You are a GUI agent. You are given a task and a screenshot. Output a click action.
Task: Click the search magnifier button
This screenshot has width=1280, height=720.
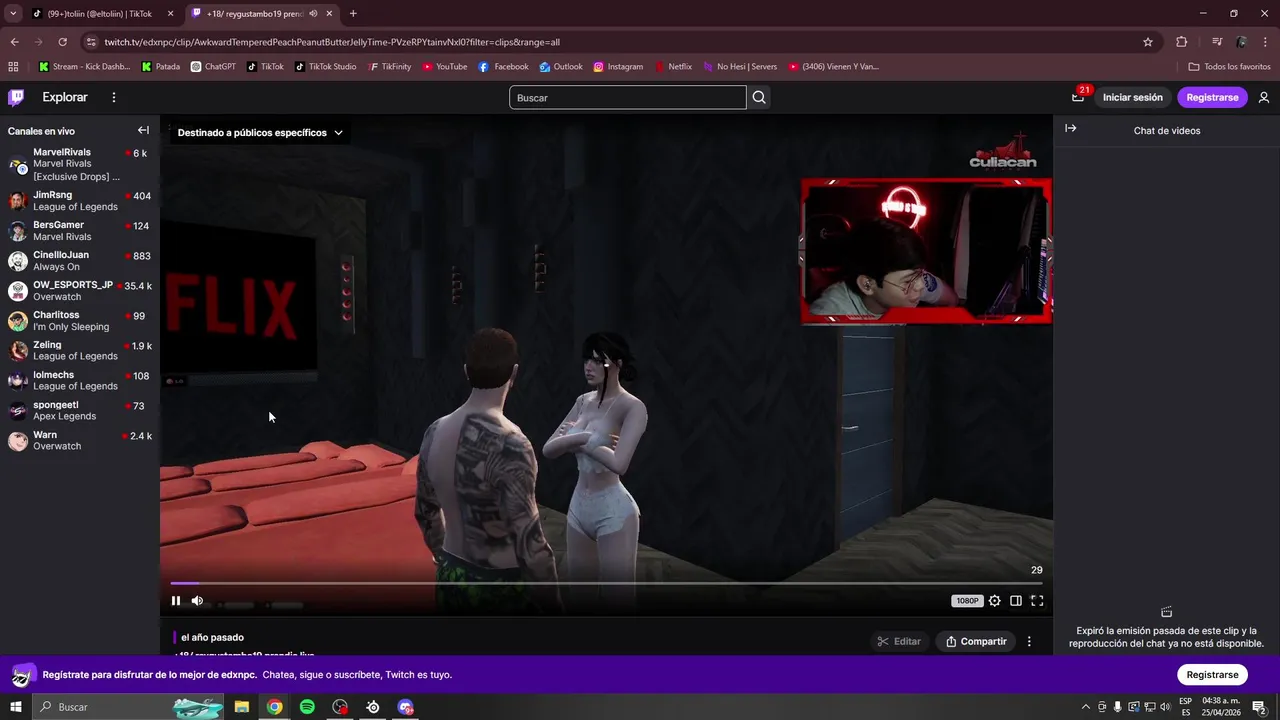pos(759,97)
